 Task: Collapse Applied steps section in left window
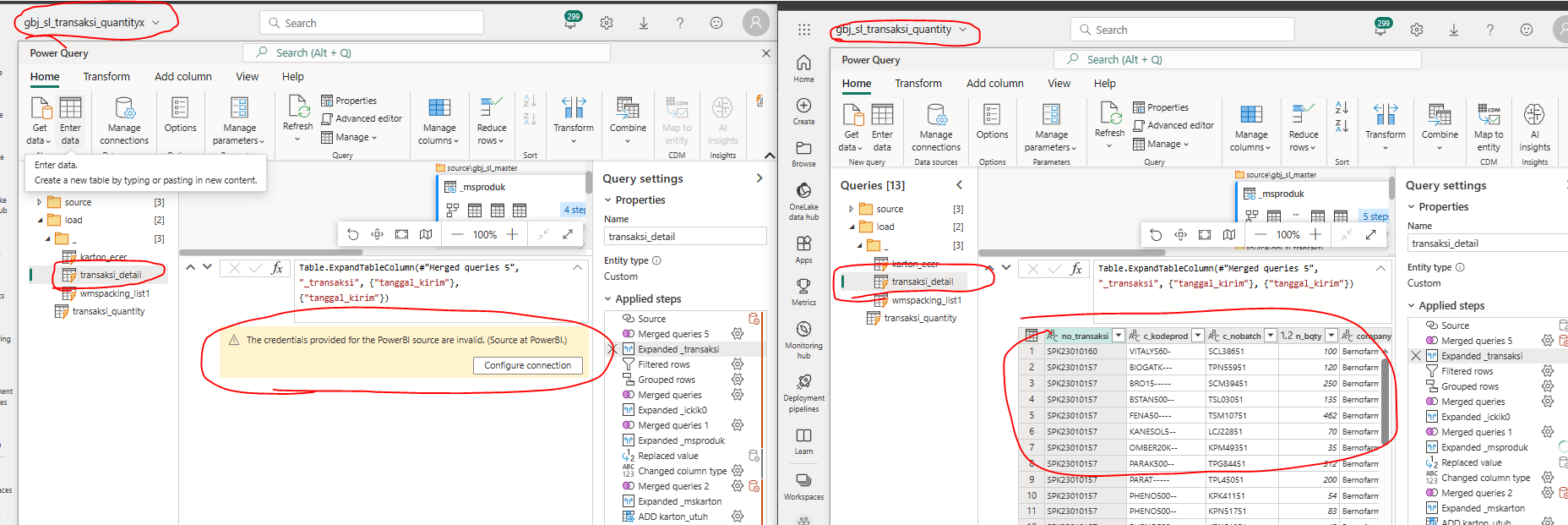[x=608, y=299]
